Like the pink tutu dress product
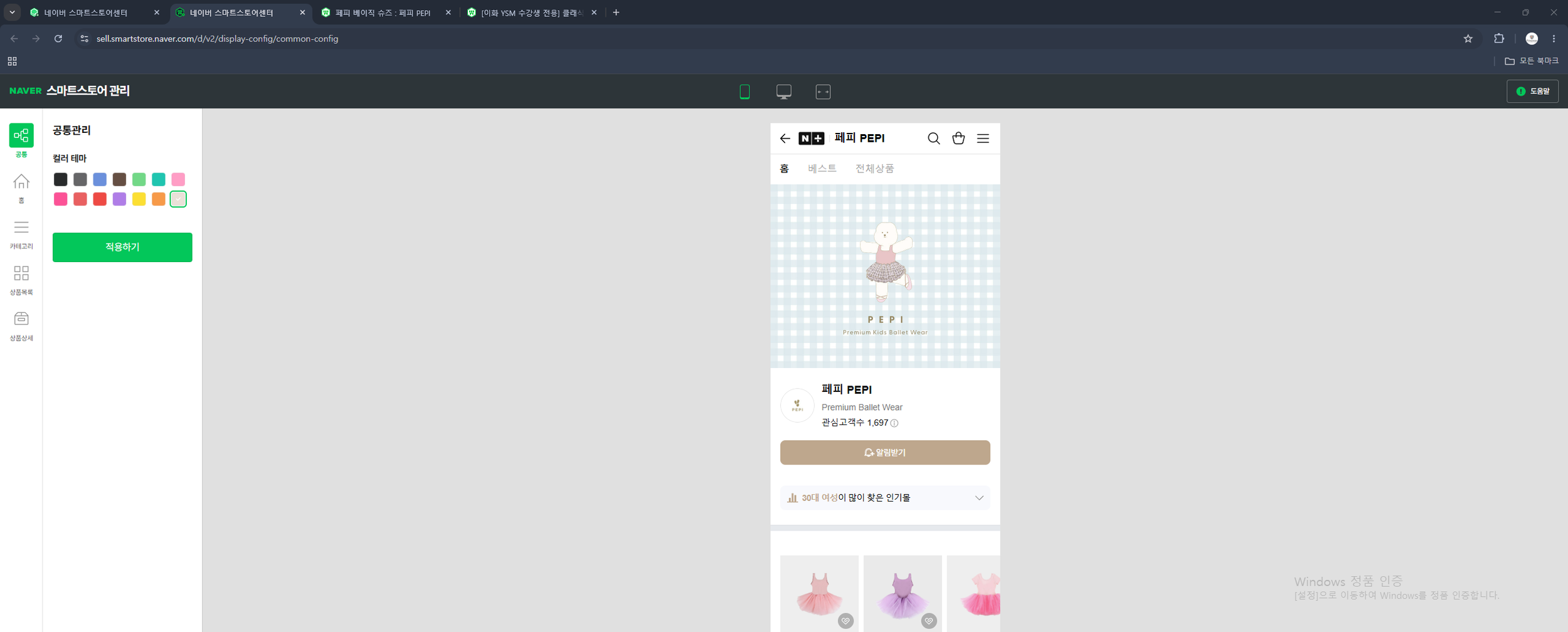Viewport: 1568px width, 632px height. coord(845,621)
